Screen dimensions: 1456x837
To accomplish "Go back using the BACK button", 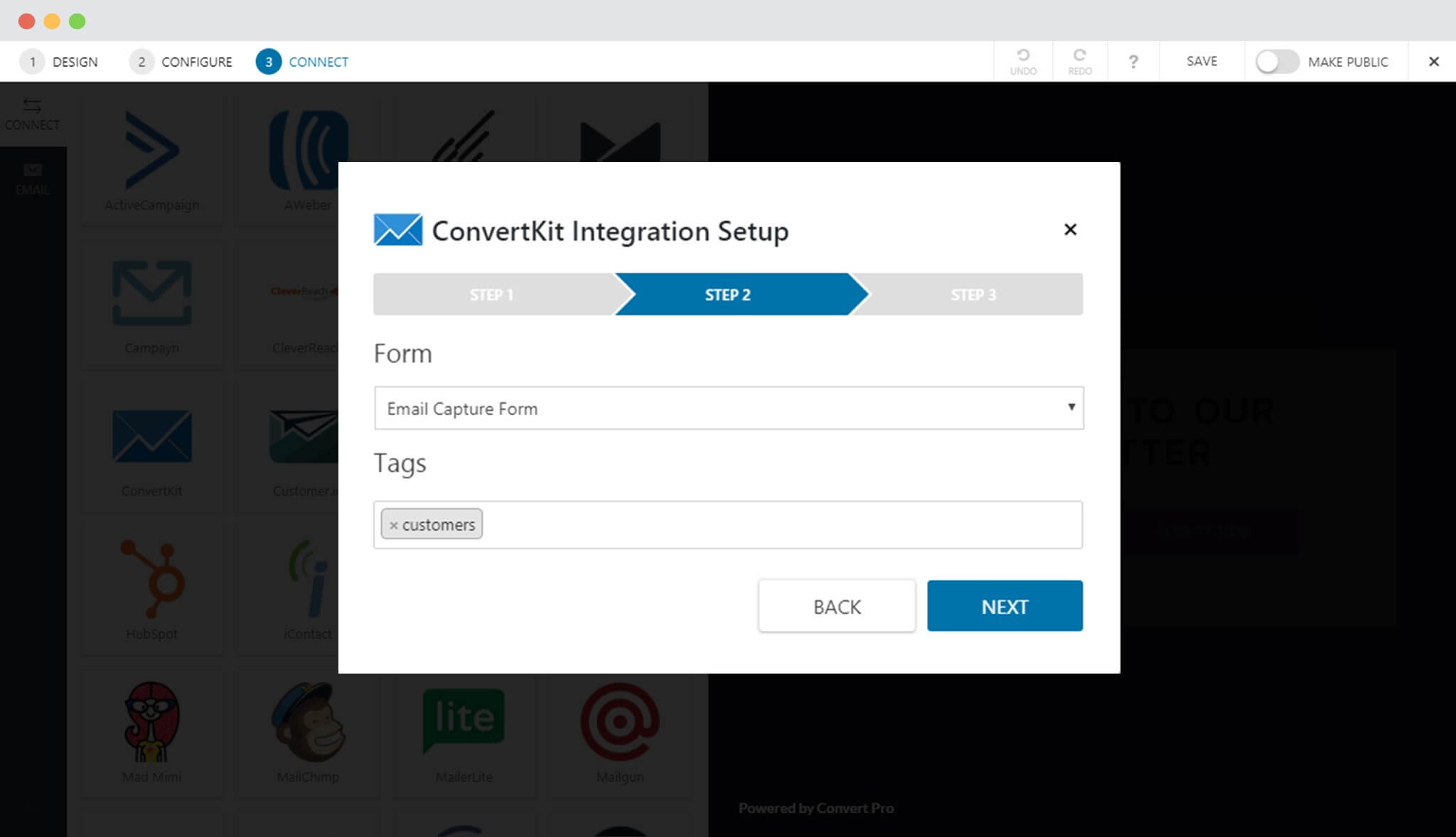I will coord(836,605).
